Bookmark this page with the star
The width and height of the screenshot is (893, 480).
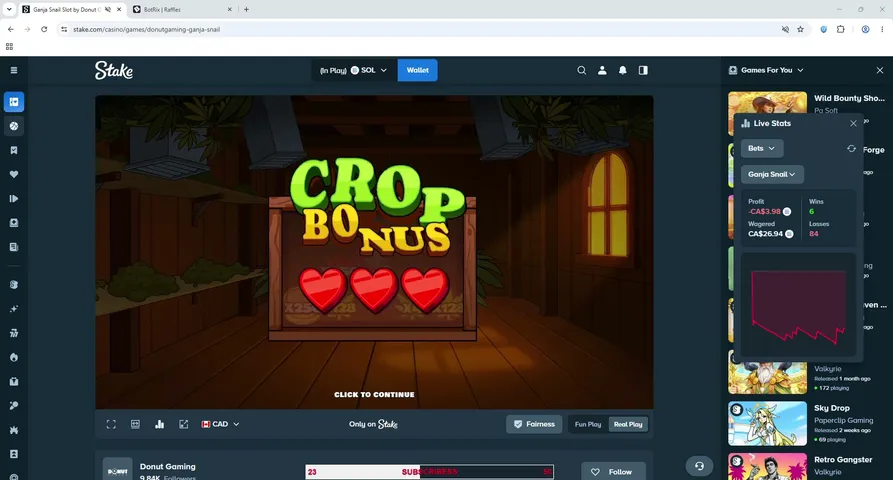(x=800, y=29)
